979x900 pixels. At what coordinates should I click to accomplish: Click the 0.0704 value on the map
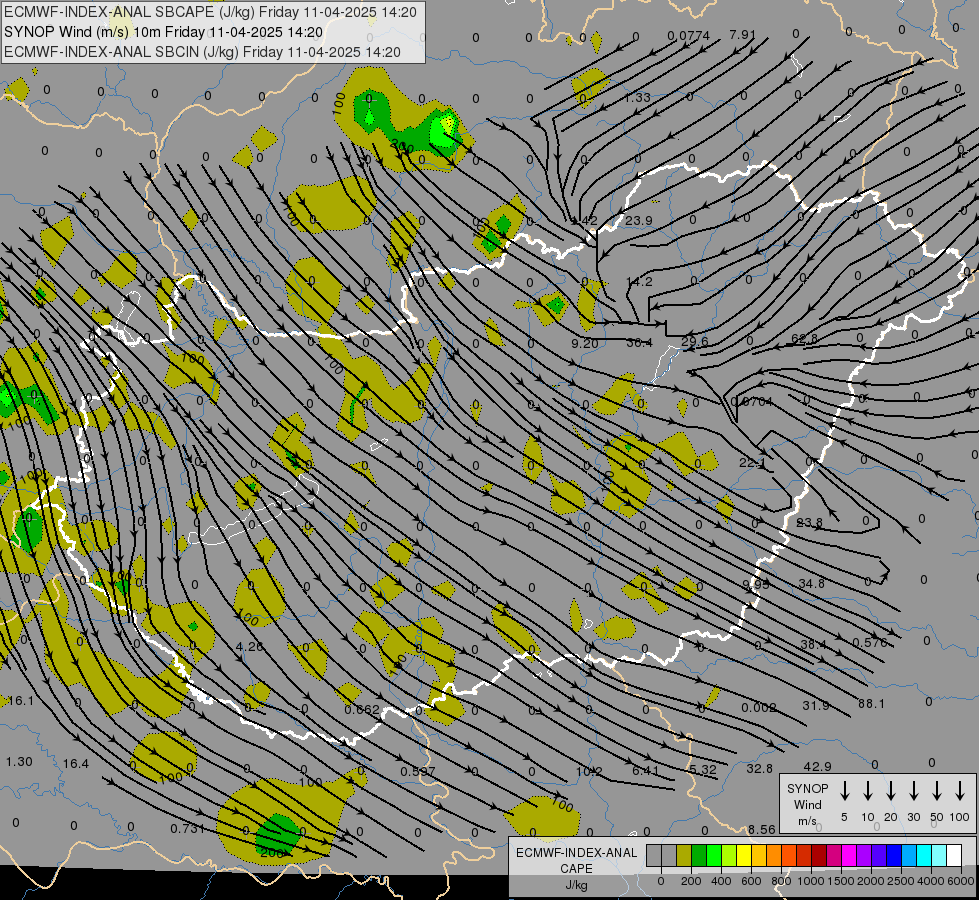pyautogui.click(x=752, y=402)
